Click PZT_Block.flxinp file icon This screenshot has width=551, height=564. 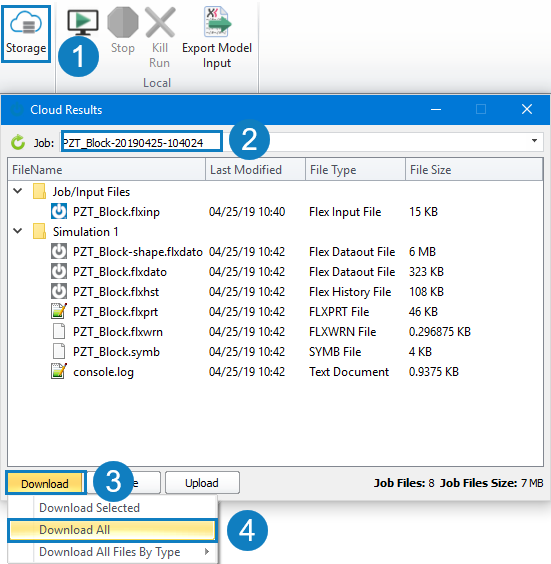point(59,211)
